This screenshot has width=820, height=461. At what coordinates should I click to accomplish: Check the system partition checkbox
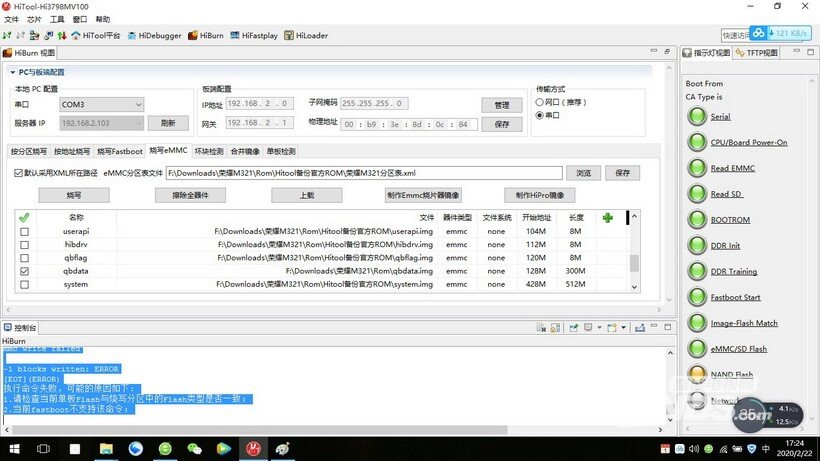[25, 284]
